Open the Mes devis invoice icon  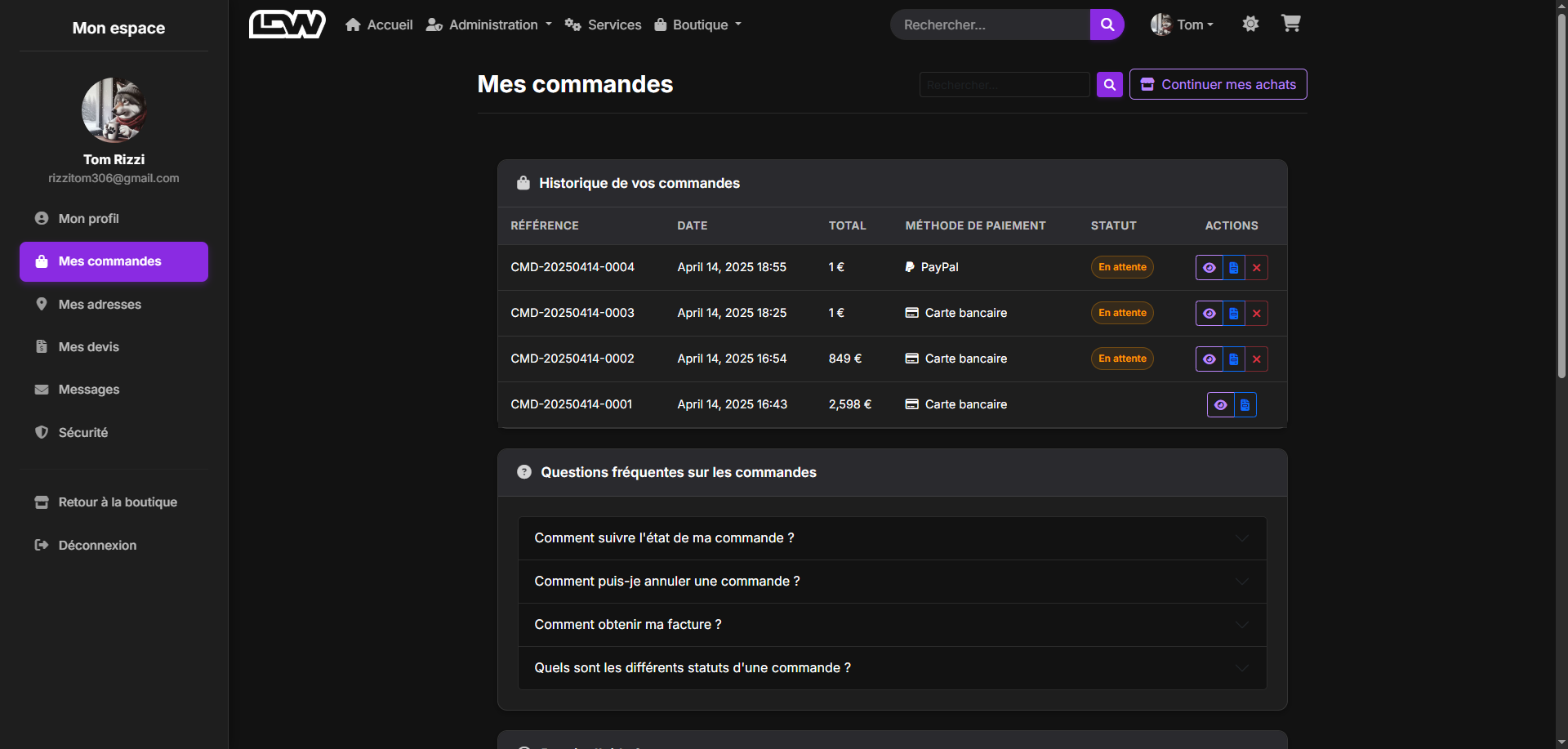point(42,346)
